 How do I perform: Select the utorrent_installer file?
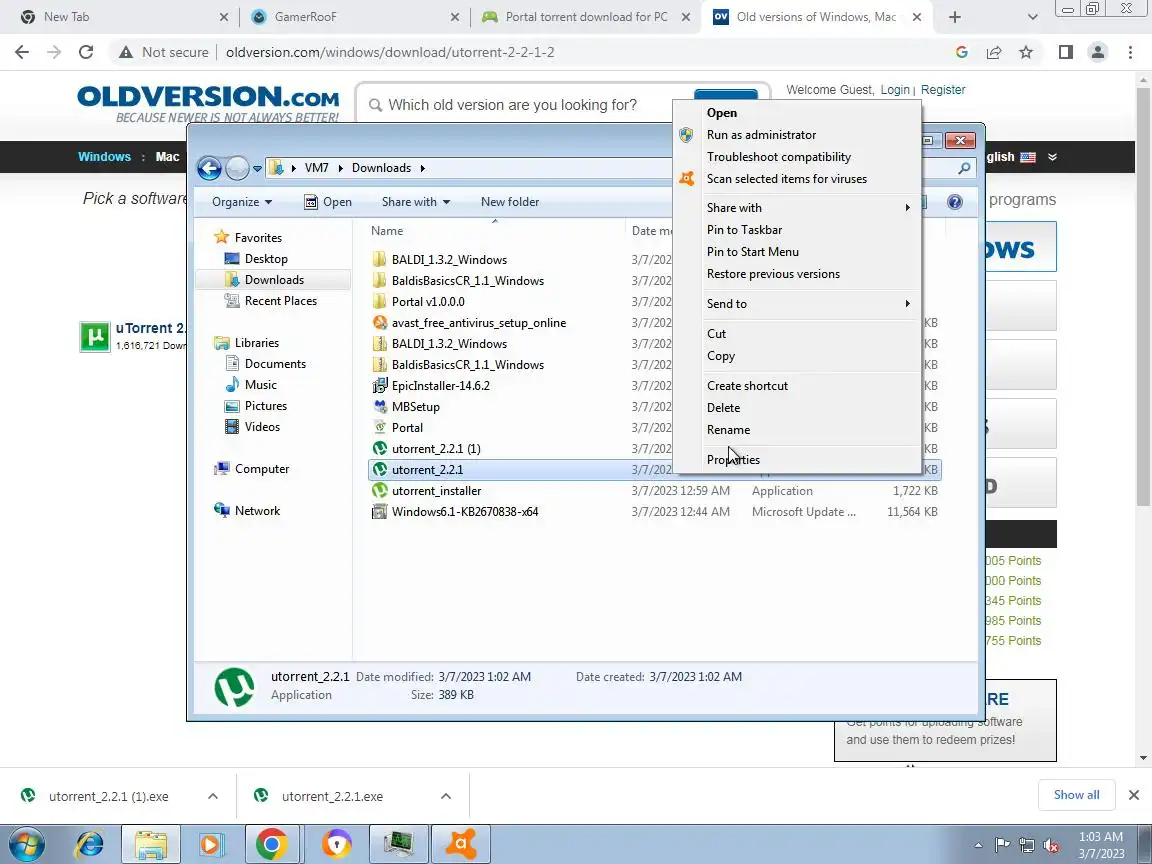[436, 491]
